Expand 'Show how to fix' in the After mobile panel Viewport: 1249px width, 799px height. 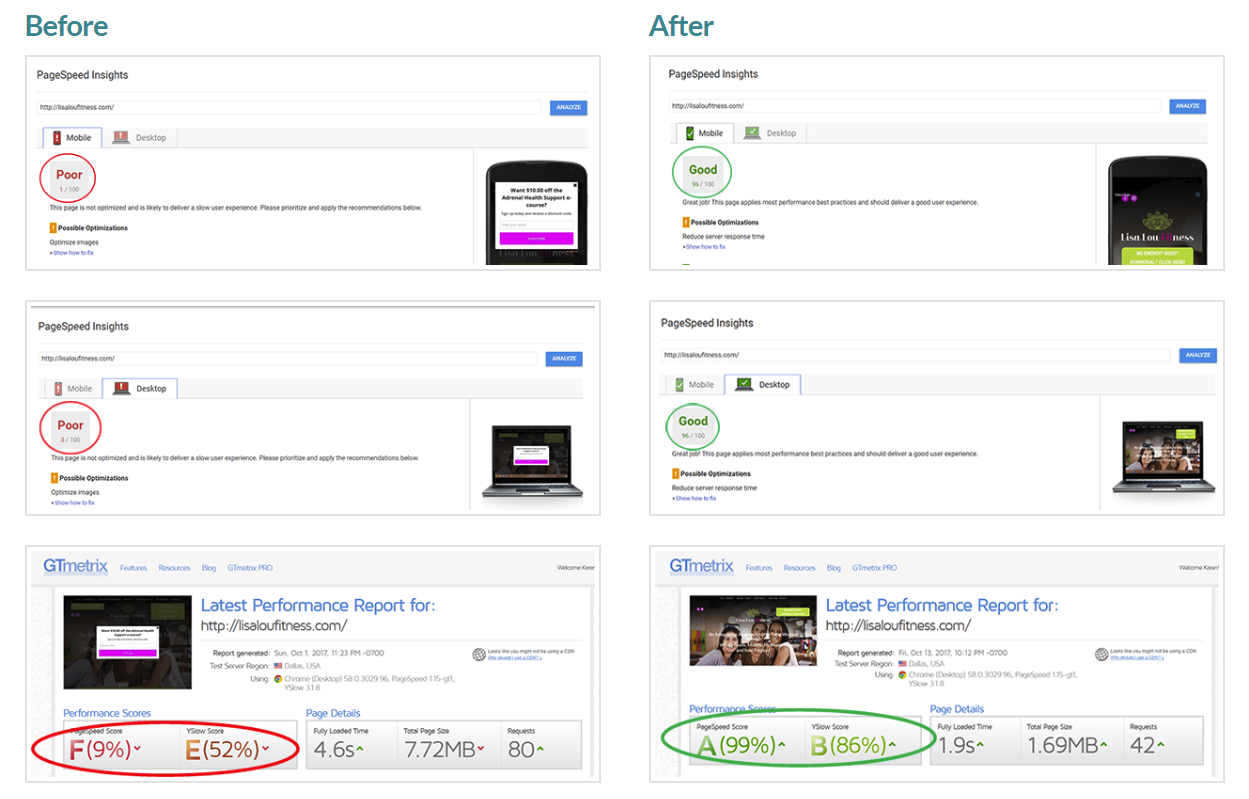click(705, 247)
